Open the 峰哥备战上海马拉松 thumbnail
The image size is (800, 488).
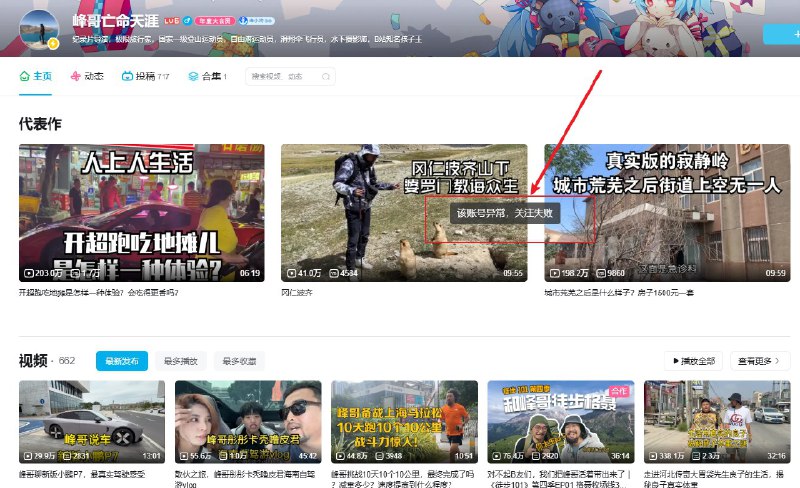405,422
